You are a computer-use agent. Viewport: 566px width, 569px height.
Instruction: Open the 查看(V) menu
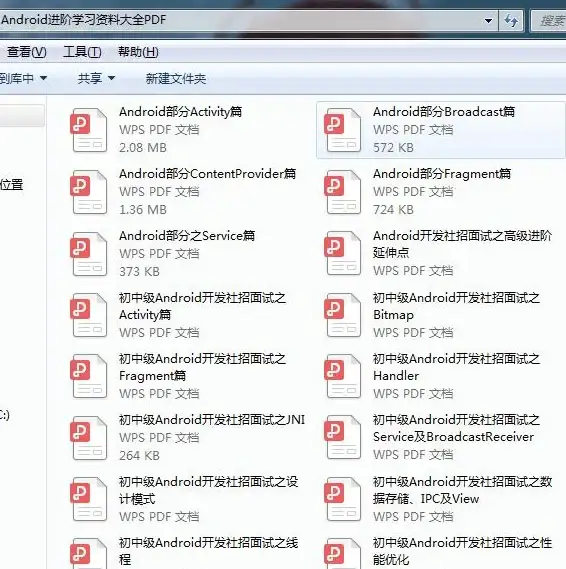(27, 52)
